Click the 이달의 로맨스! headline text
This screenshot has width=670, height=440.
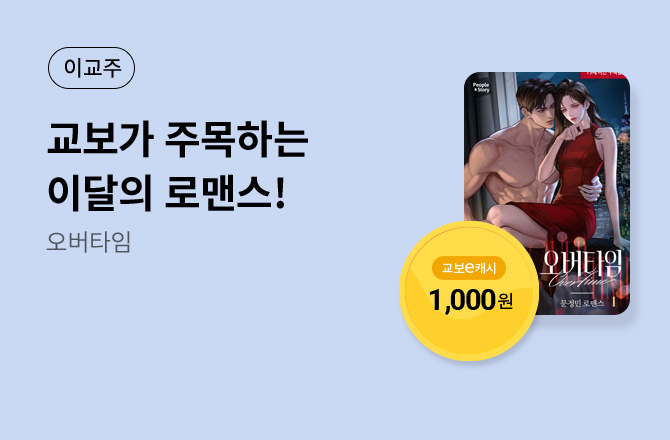point(166,193)
